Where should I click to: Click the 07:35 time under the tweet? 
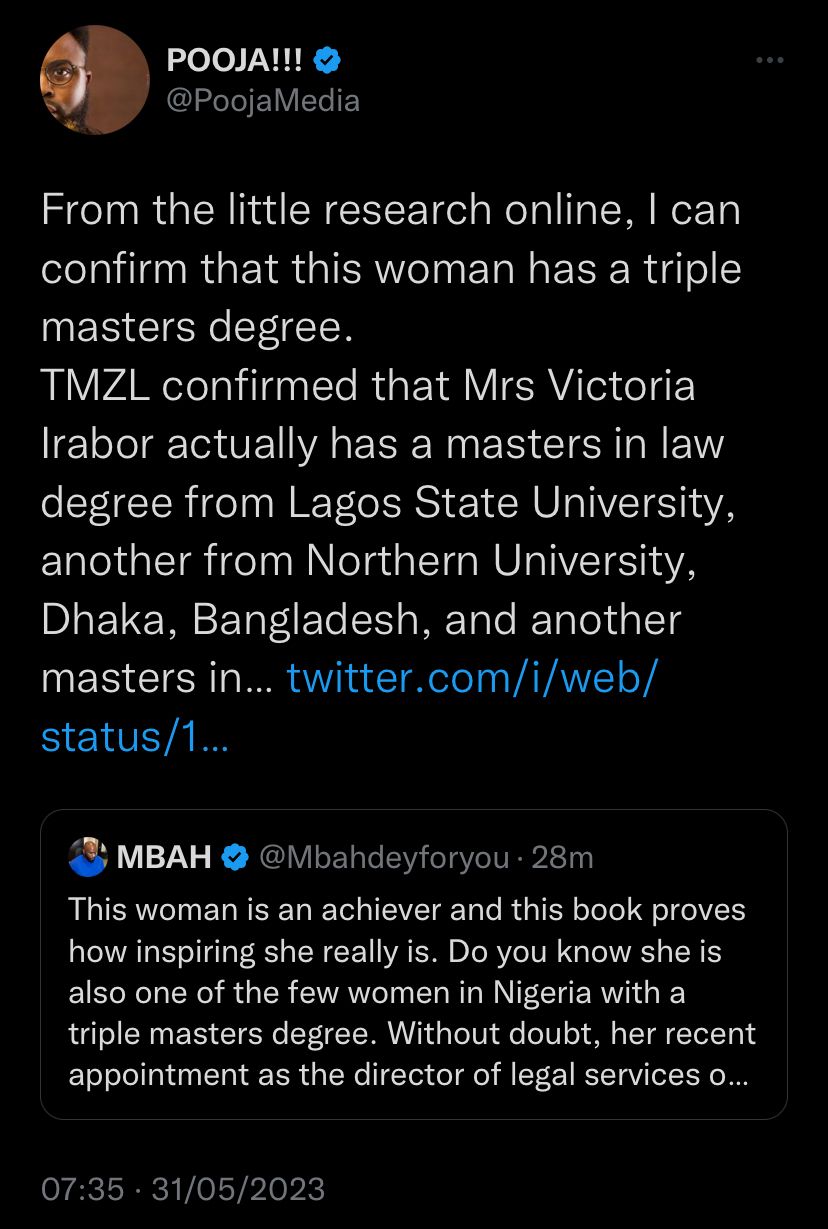coord(83,1189)
